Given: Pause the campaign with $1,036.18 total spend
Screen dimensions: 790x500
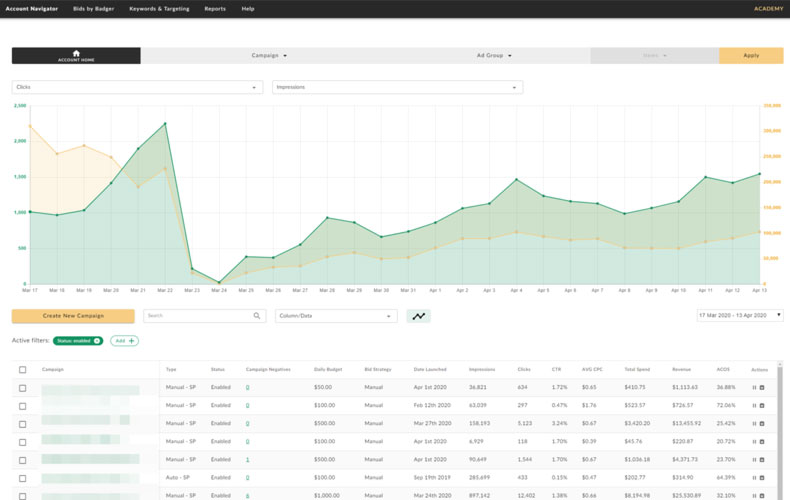Looking at the screenshot, I should [754, 460].
